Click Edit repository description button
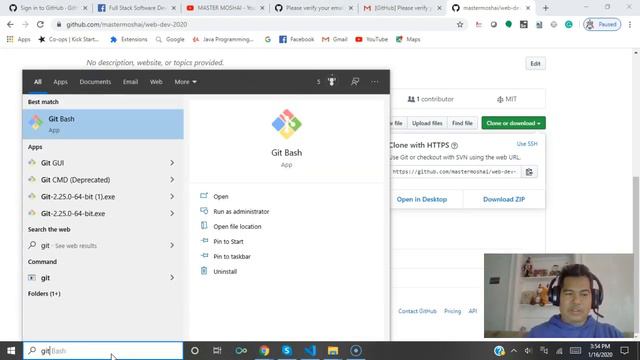The image size is (640, 360). click(535, 64)
